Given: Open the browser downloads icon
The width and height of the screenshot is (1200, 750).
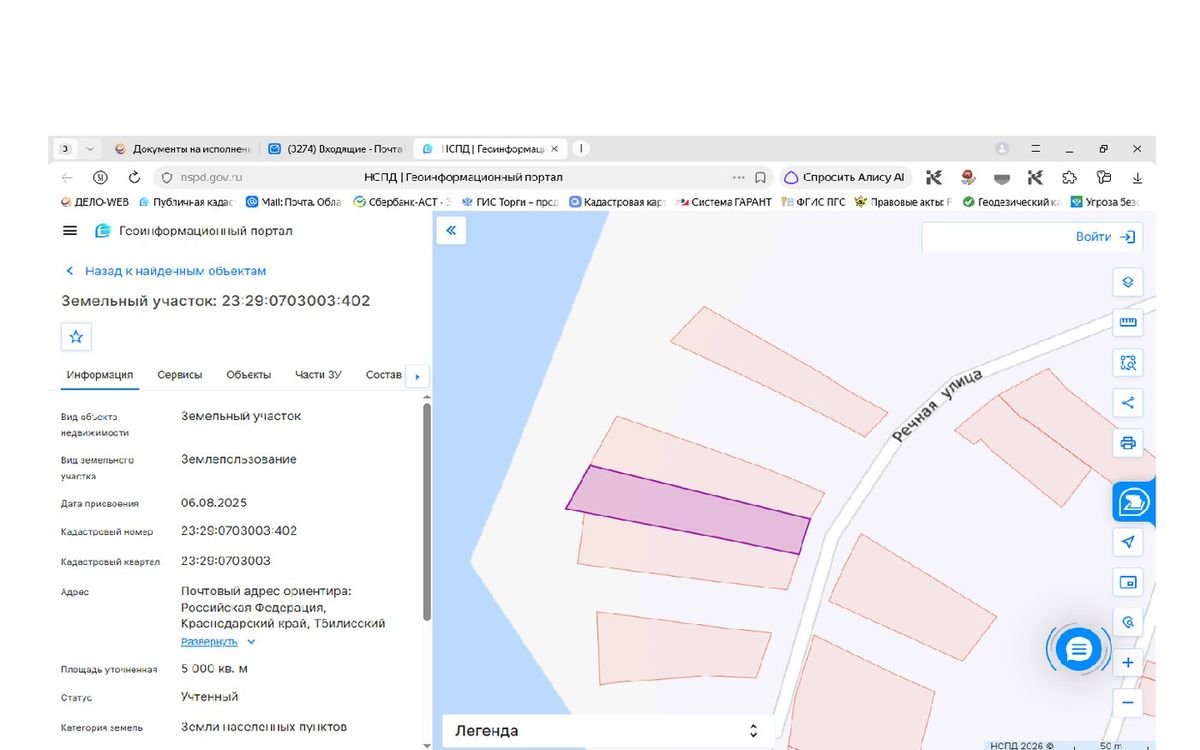Looking at the screenshot, I should point(1137,177).
